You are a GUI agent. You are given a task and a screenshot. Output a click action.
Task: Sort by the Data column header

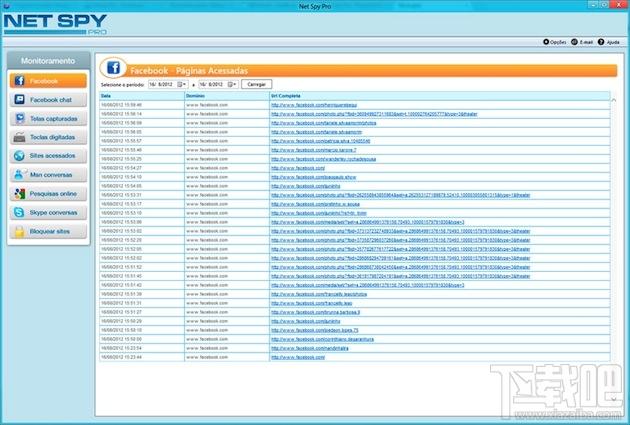[x=142, y=96]
